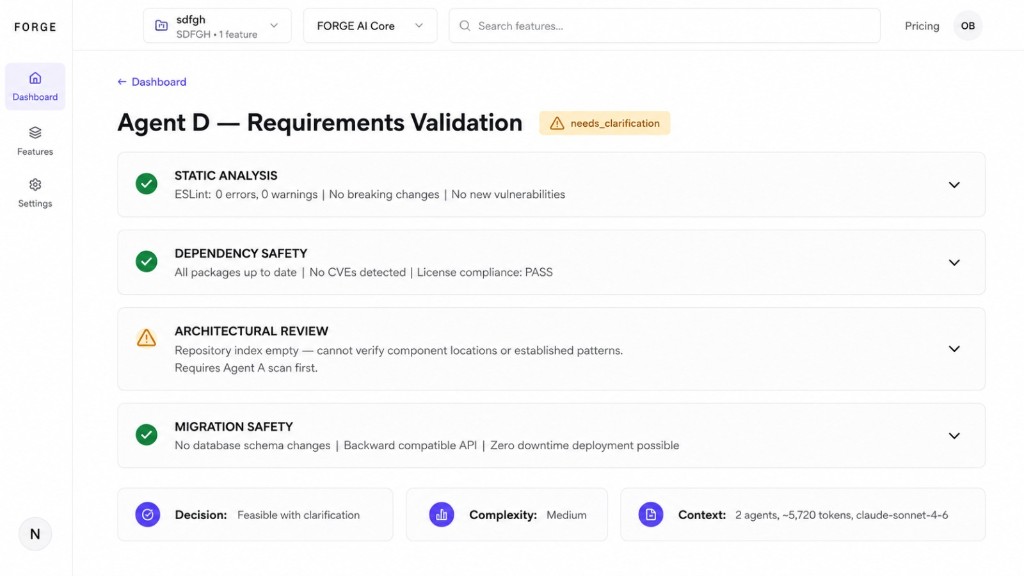1024x576 pixels.
Task: Expand the Architectural Review section chevron
Action: 954,349
